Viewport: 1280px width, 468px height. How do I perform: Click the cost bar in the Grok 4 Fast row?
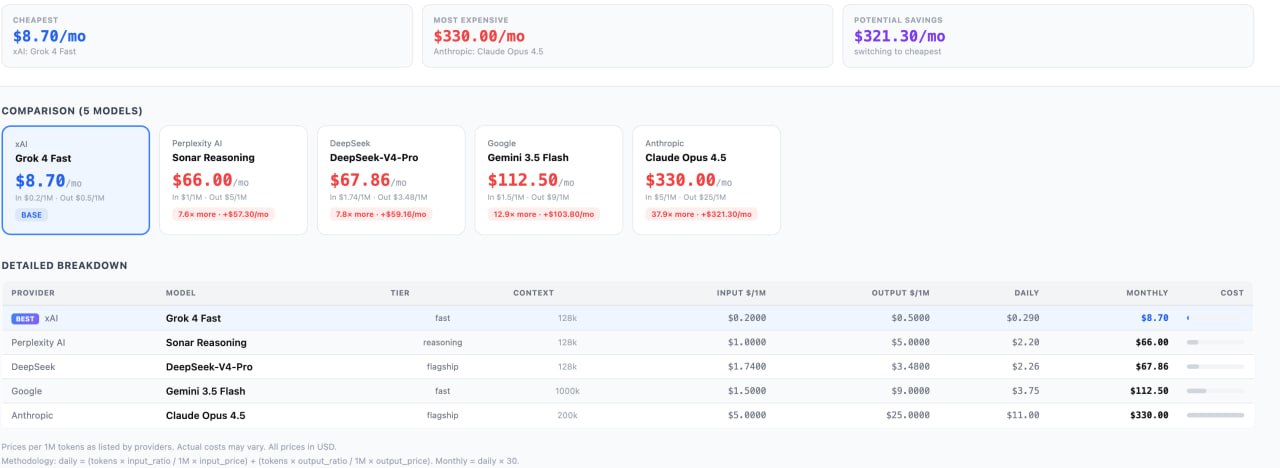(1215, 318)
